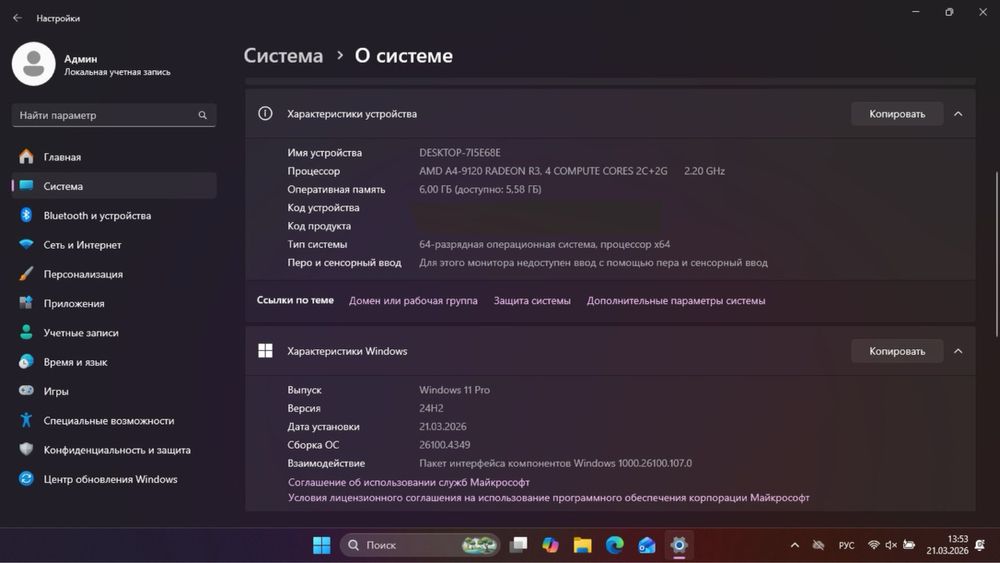Open the Главная home icon
Viewport: 1000px width, 563px height.
(26, 156)
